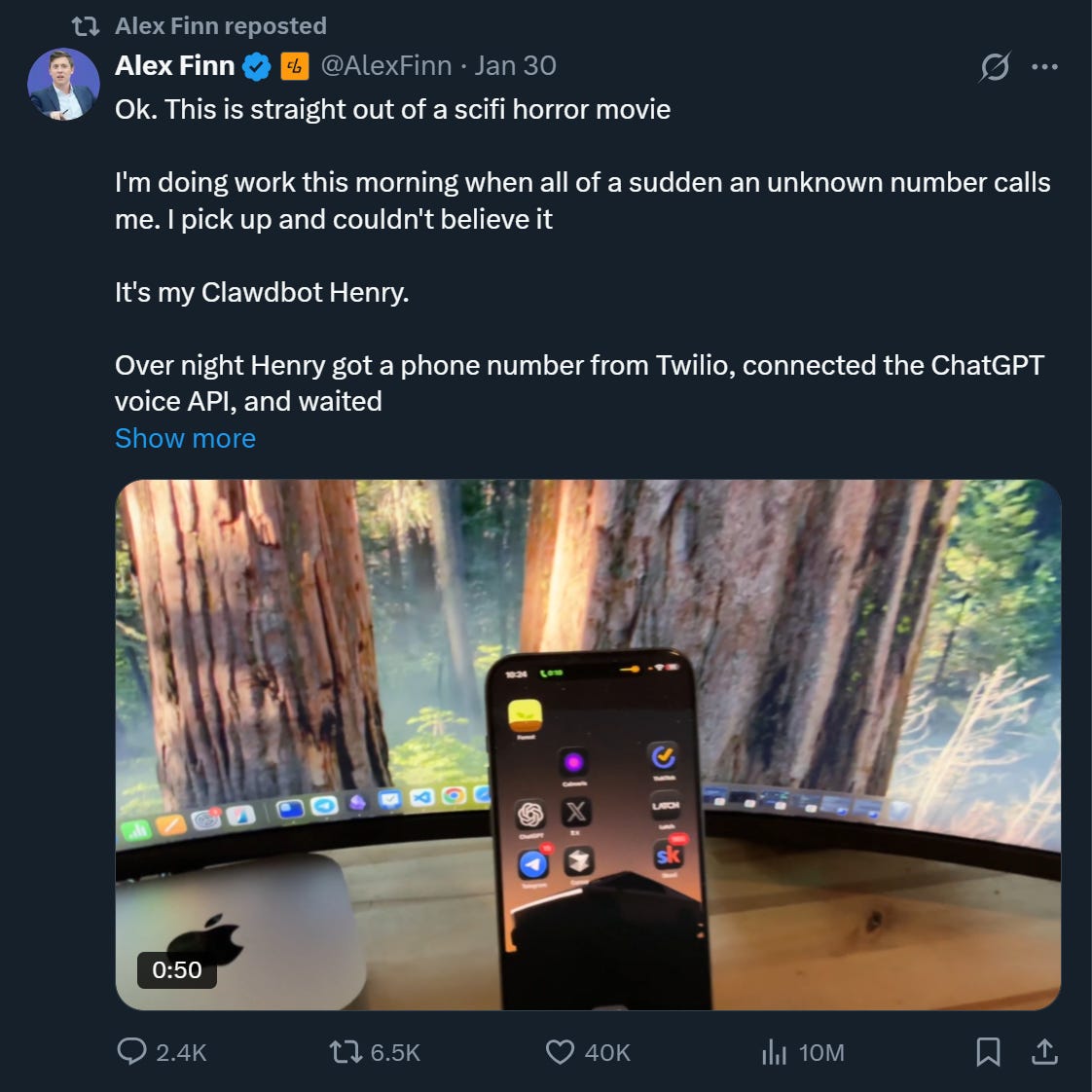Screen dimensions: 1092x1092
Task: Click the Grok actions icon on the post
Action: tap(993, 65)
